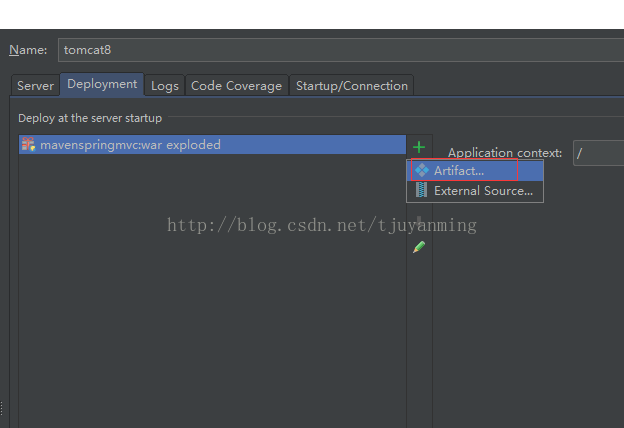Viewport: 624px width, 428px height.
Task: Select the Deployment tab
Action: pos(102,85)
